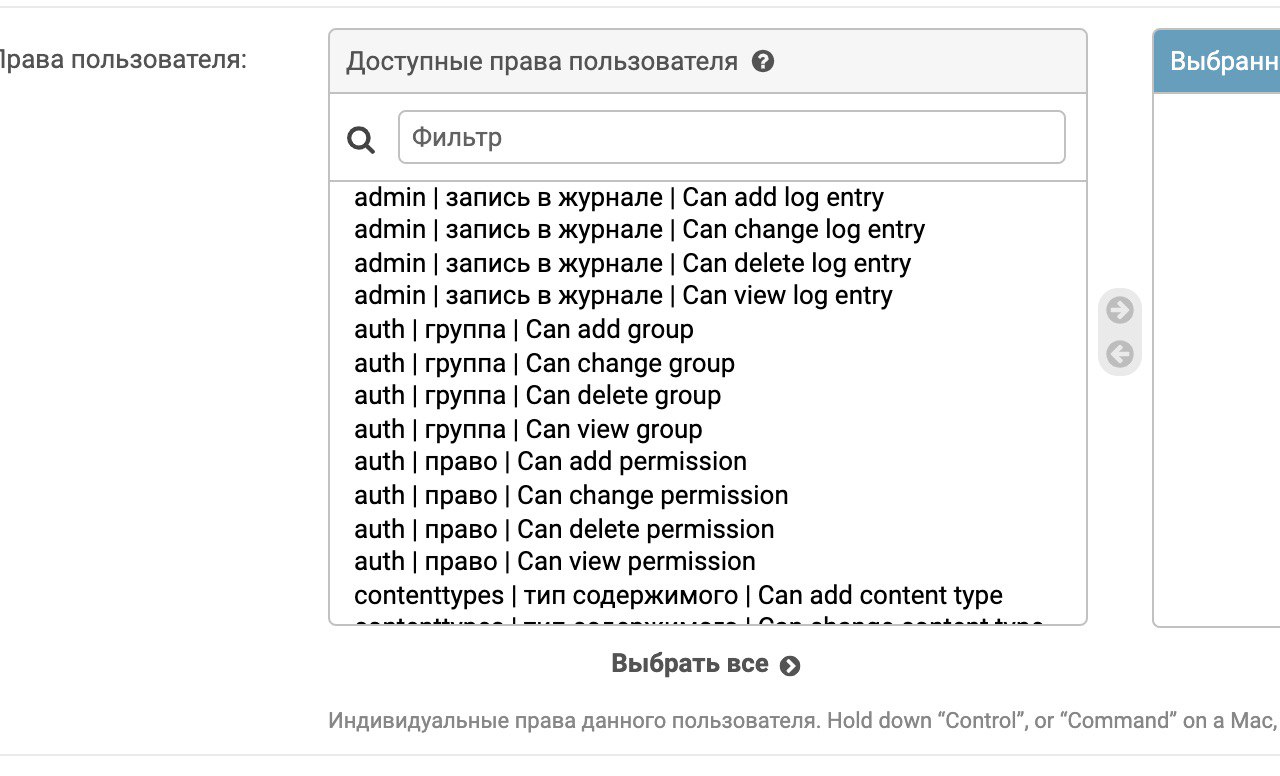1280x776 pixels.
Task: Click the magnifier search icon
Action: [361, 140]
